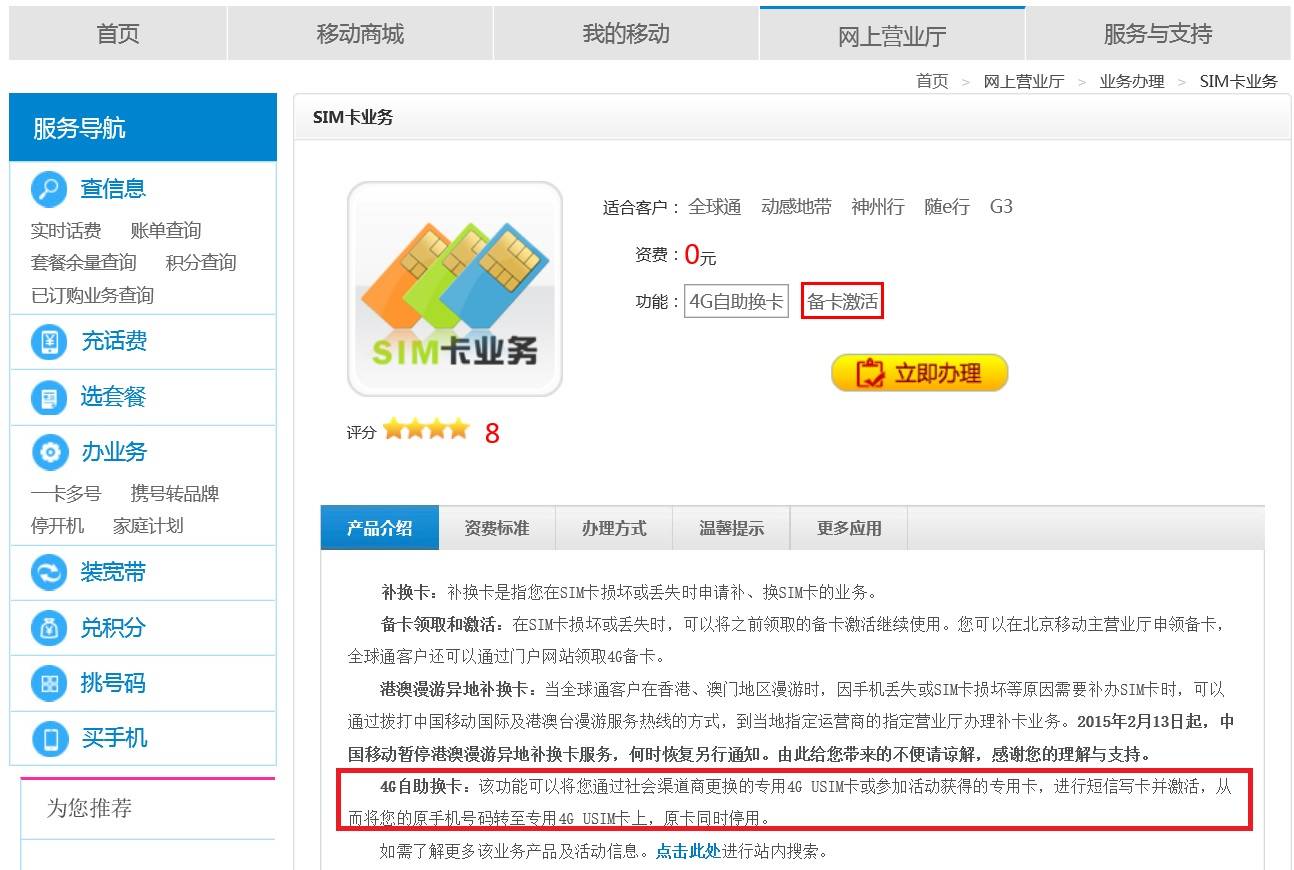The image size is (1294, 870).
Task: Click the 服务导航 sidebar header
Action: click(x=143, y=127)
